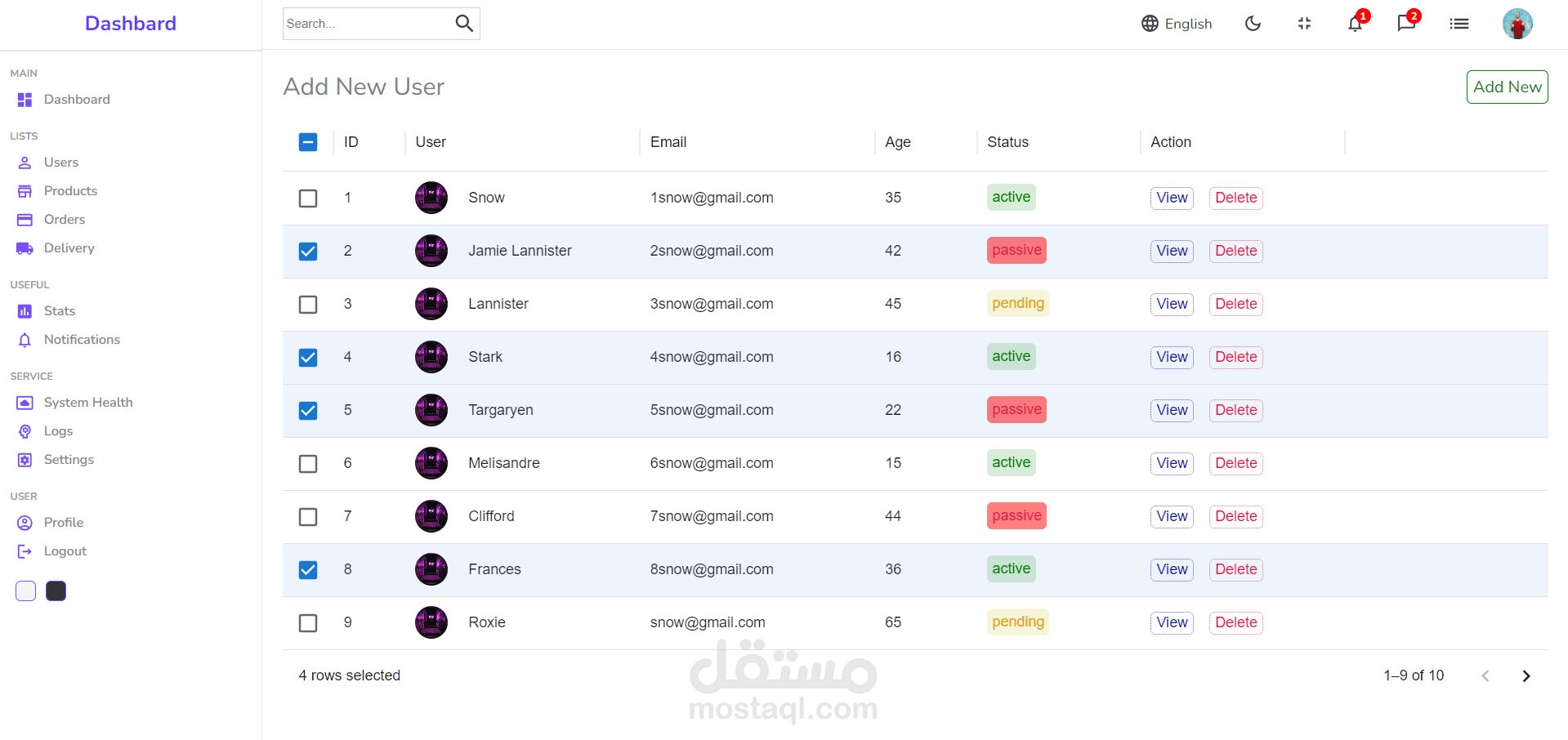Select the dark theme color swatch
Screen dimensions: 1568x740
56,591
